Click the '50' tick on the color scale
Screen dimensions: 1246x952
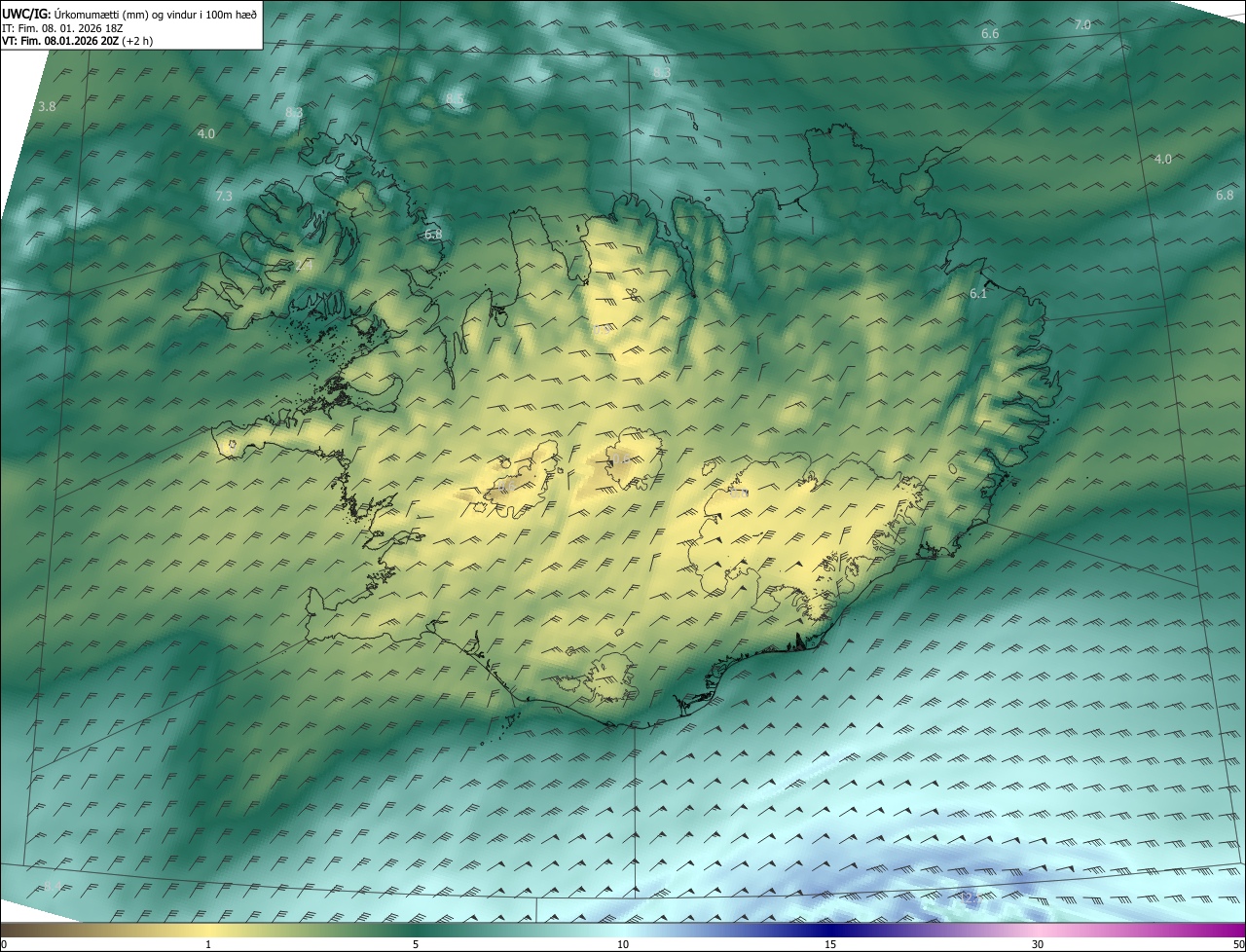(1238, 944)
